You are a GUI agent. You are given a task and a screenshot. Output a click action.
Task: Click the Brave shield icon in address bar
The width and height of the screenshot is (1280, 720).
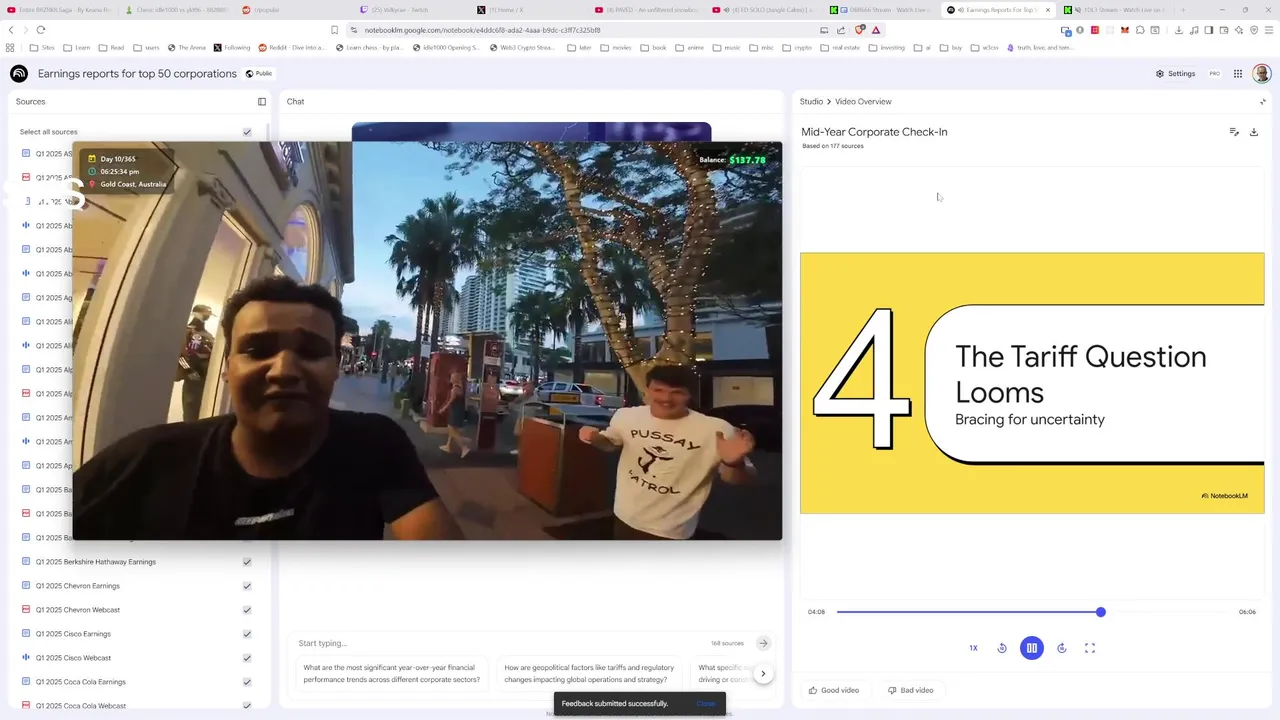[859, 30]
